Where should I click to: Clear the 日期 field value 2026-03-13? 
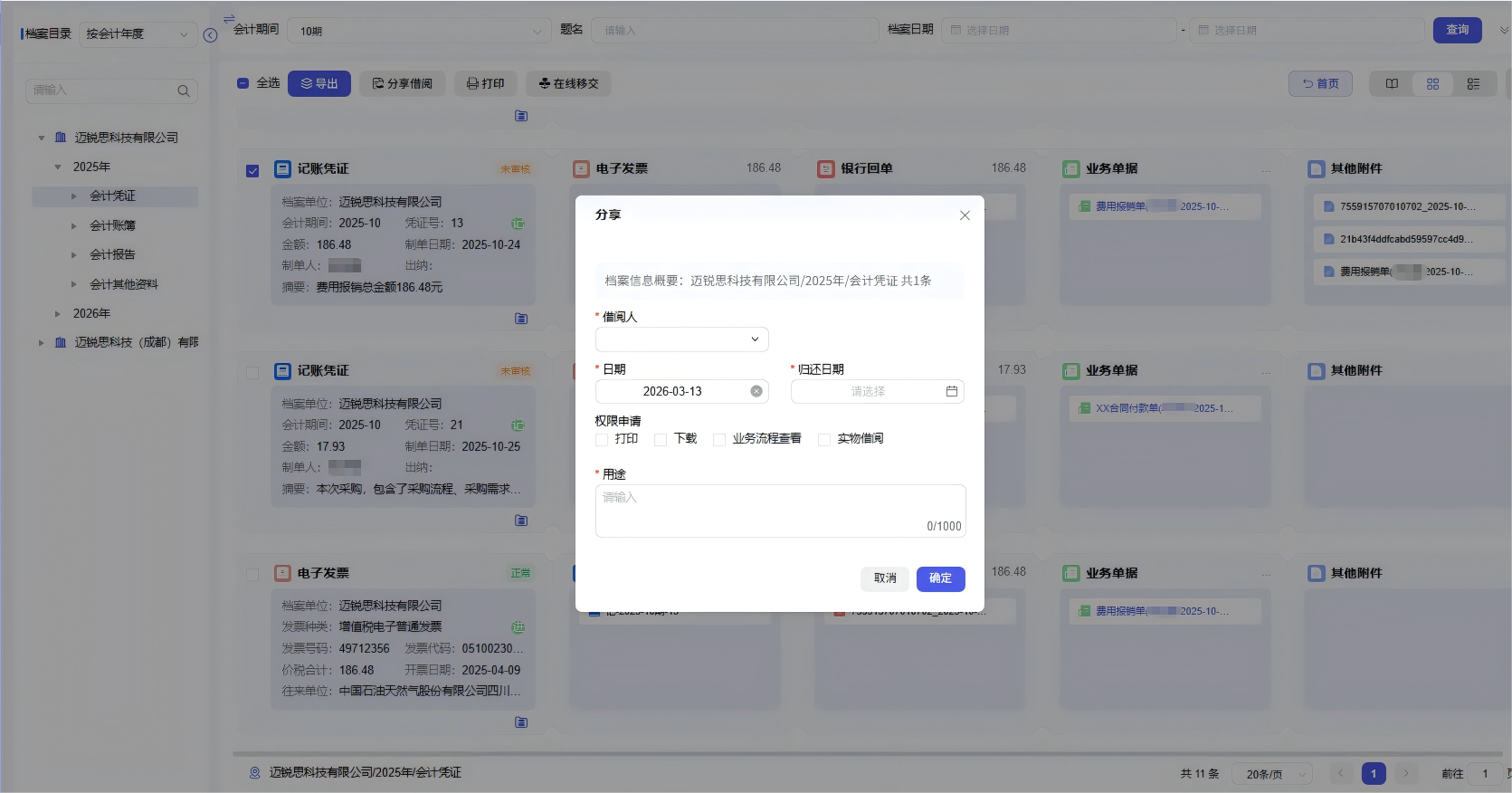[756, 391]
